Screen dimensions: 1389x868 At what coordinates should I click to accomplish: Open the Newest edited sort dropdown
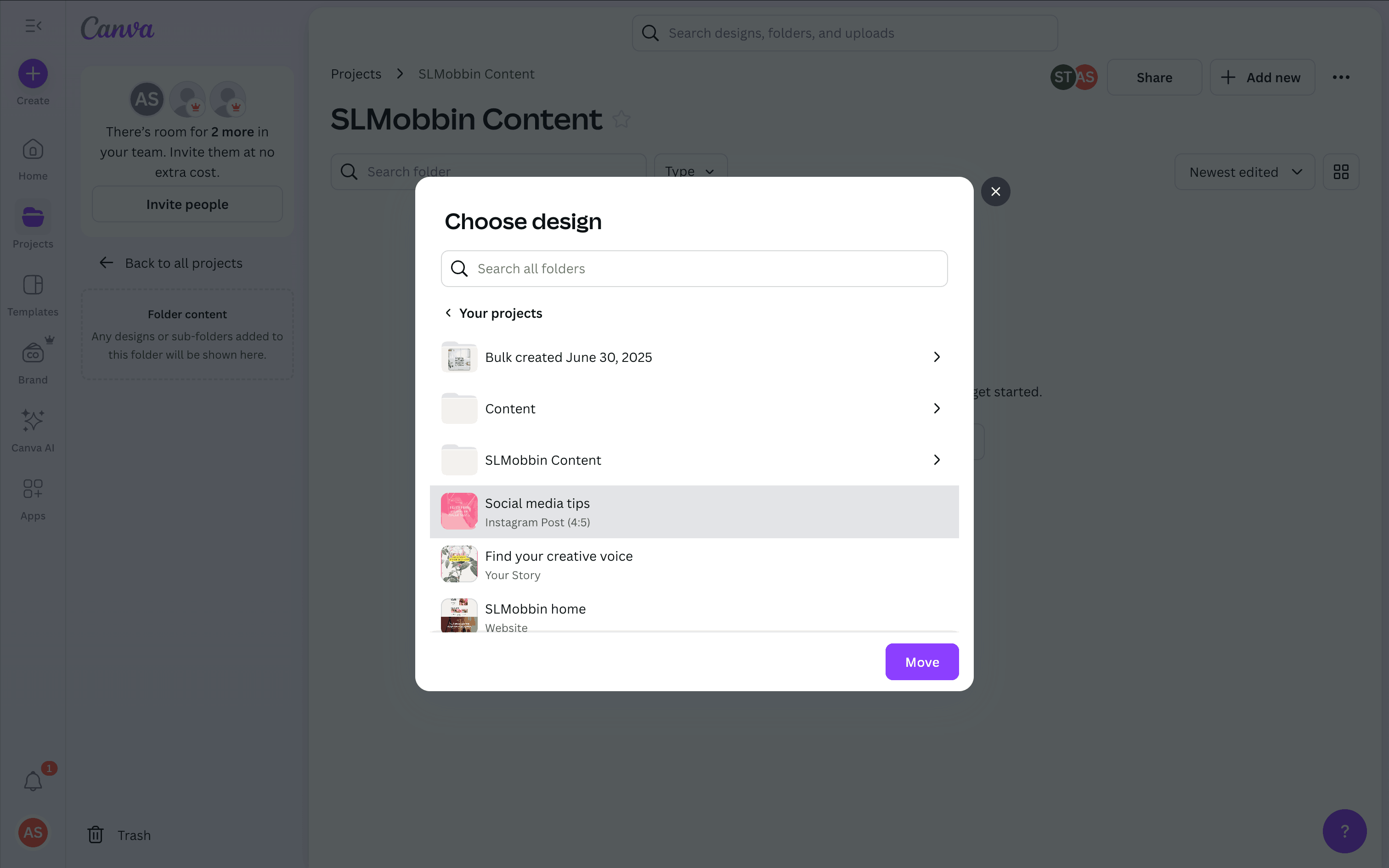[x=1244, y=172]
